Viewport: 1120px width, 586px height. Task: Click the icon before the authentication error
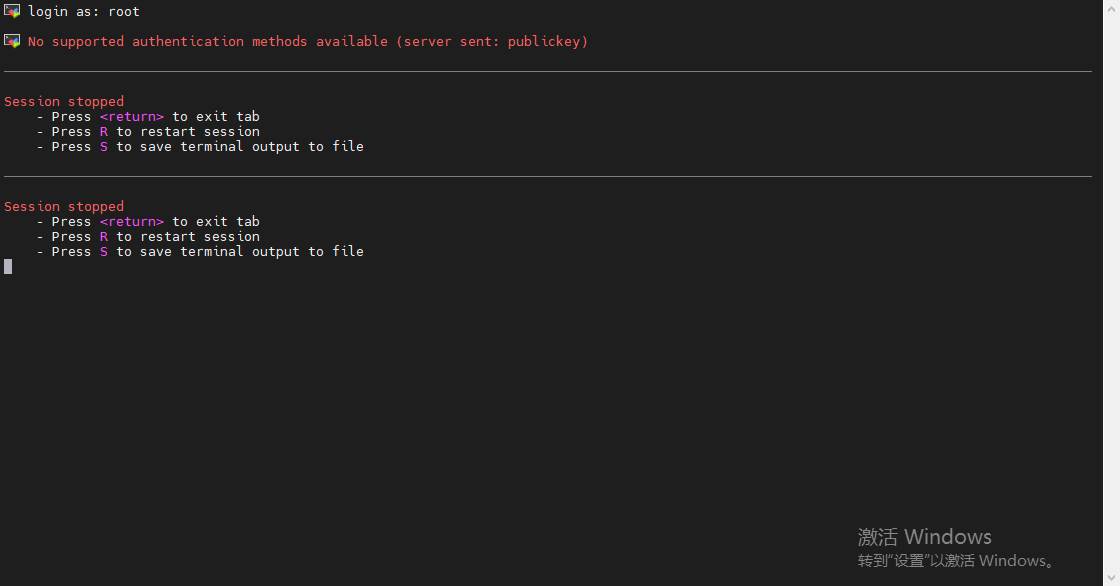[12, 41]
